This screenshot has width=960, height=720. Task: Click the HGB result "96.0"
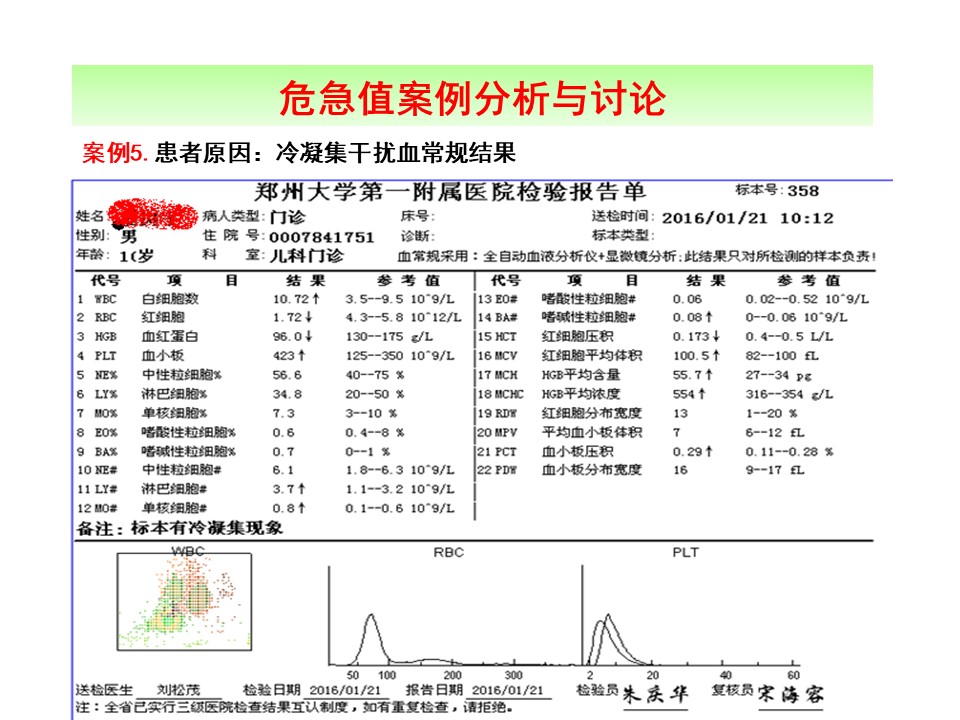pyautogui.click(x=288, y=336)
